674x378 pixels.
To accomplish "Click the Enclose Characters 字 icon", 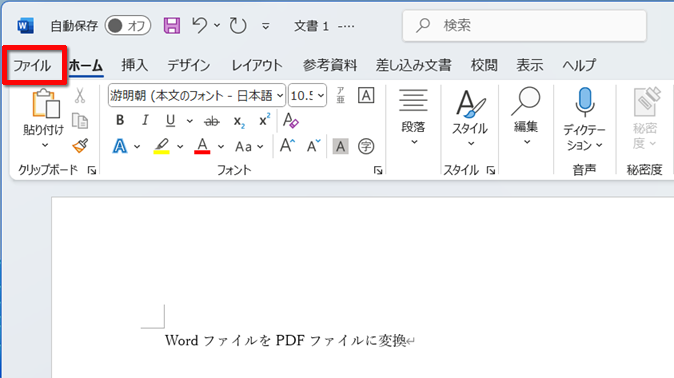I will point(366,147).
